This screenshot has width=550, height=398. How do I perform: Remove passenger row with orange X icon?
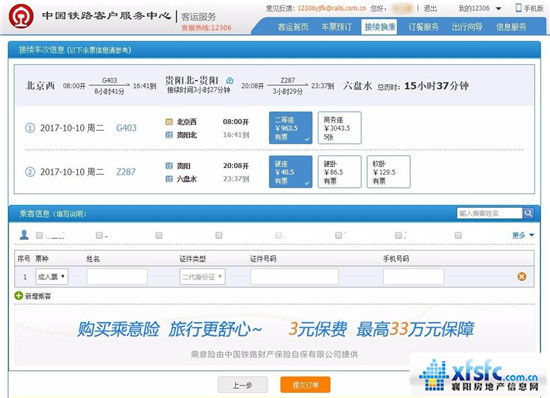tap(522, 277)
